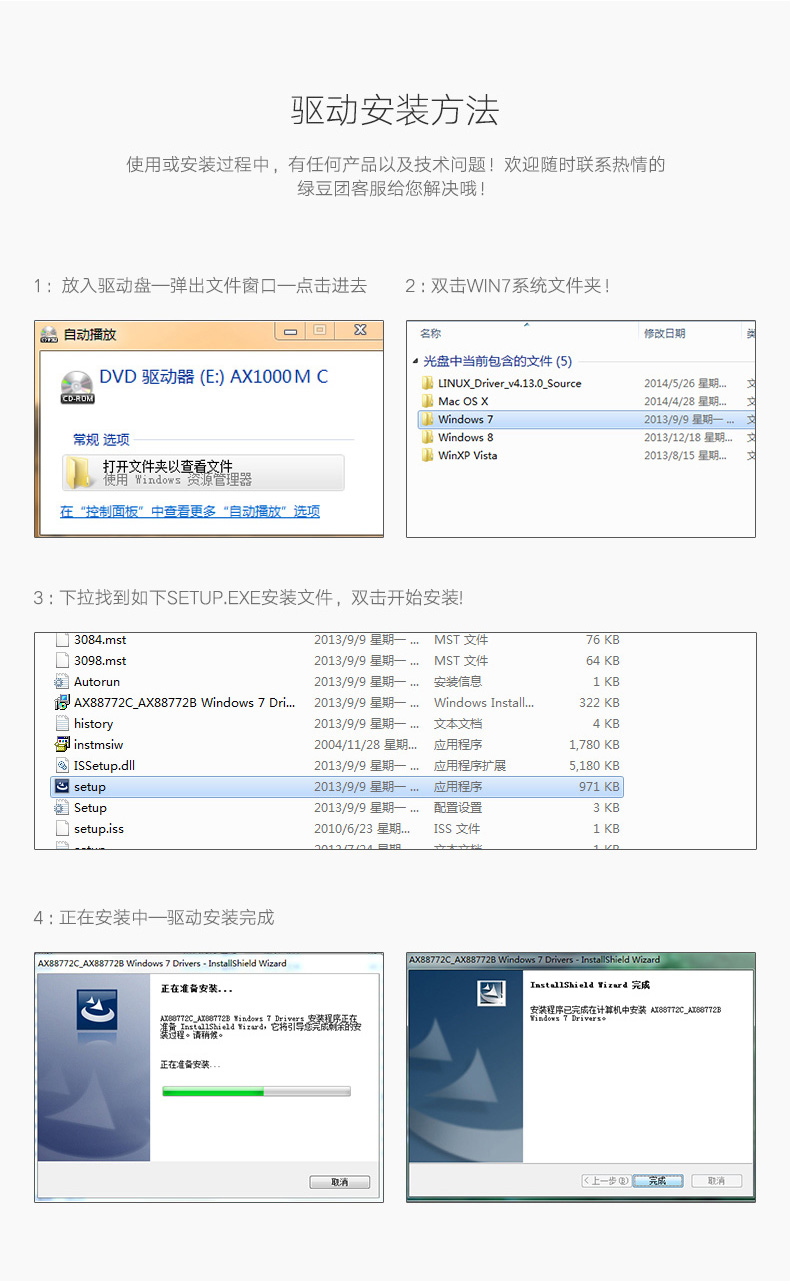
Task: Select the instmsiw file name
Action: [99, 744]
